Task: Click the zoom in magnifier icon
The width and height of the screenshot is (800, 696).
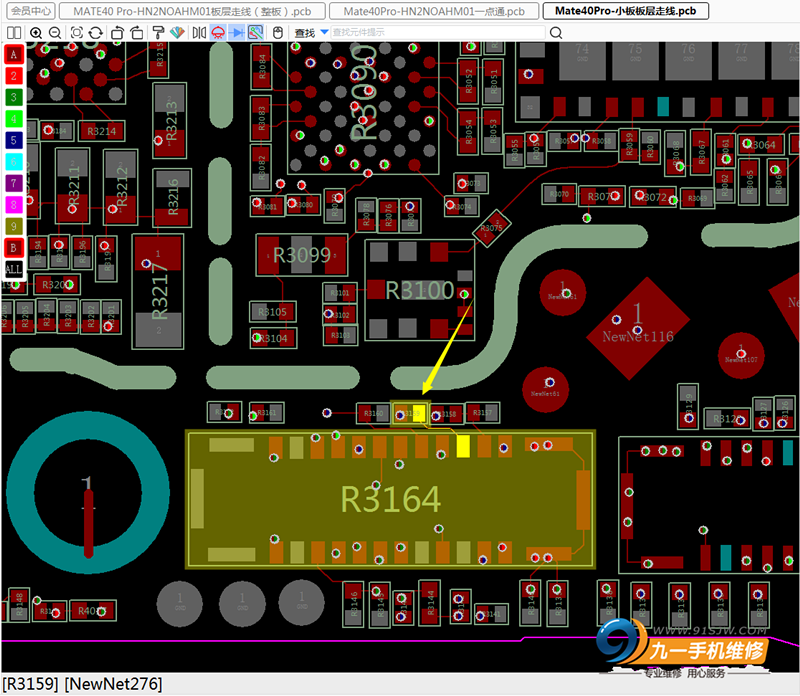Action: [36, 33]
